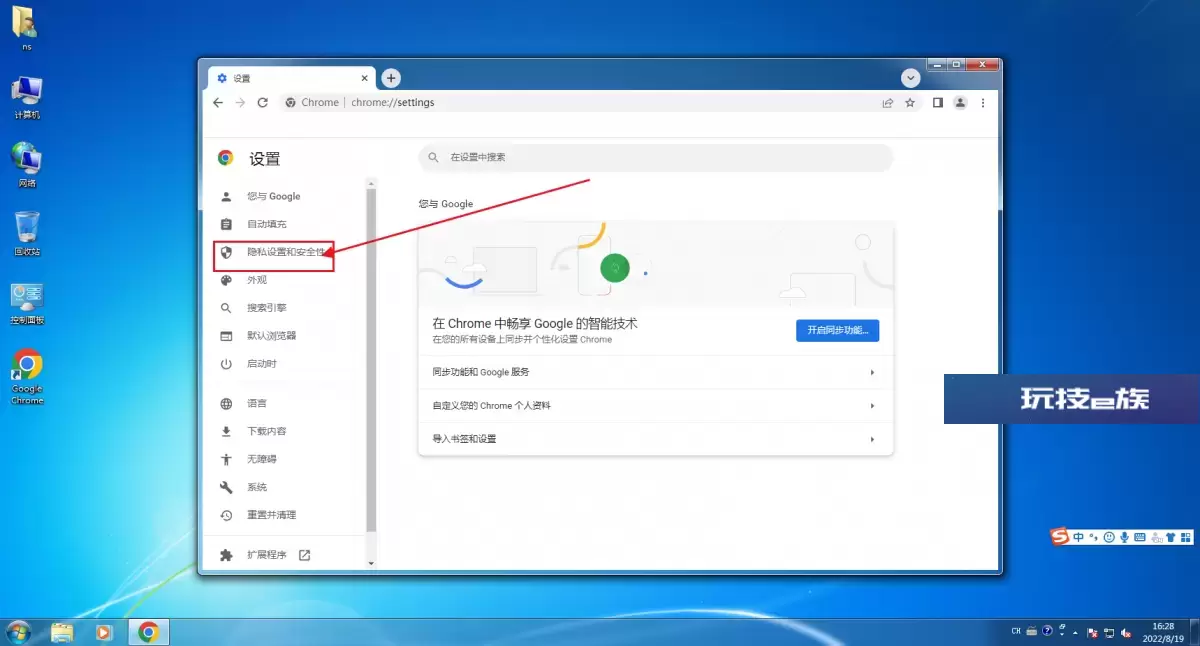Image resolution: width=1200 pixels, height=646 pixels.
Task: Go back using the browser back arrow
Action: 218,102
